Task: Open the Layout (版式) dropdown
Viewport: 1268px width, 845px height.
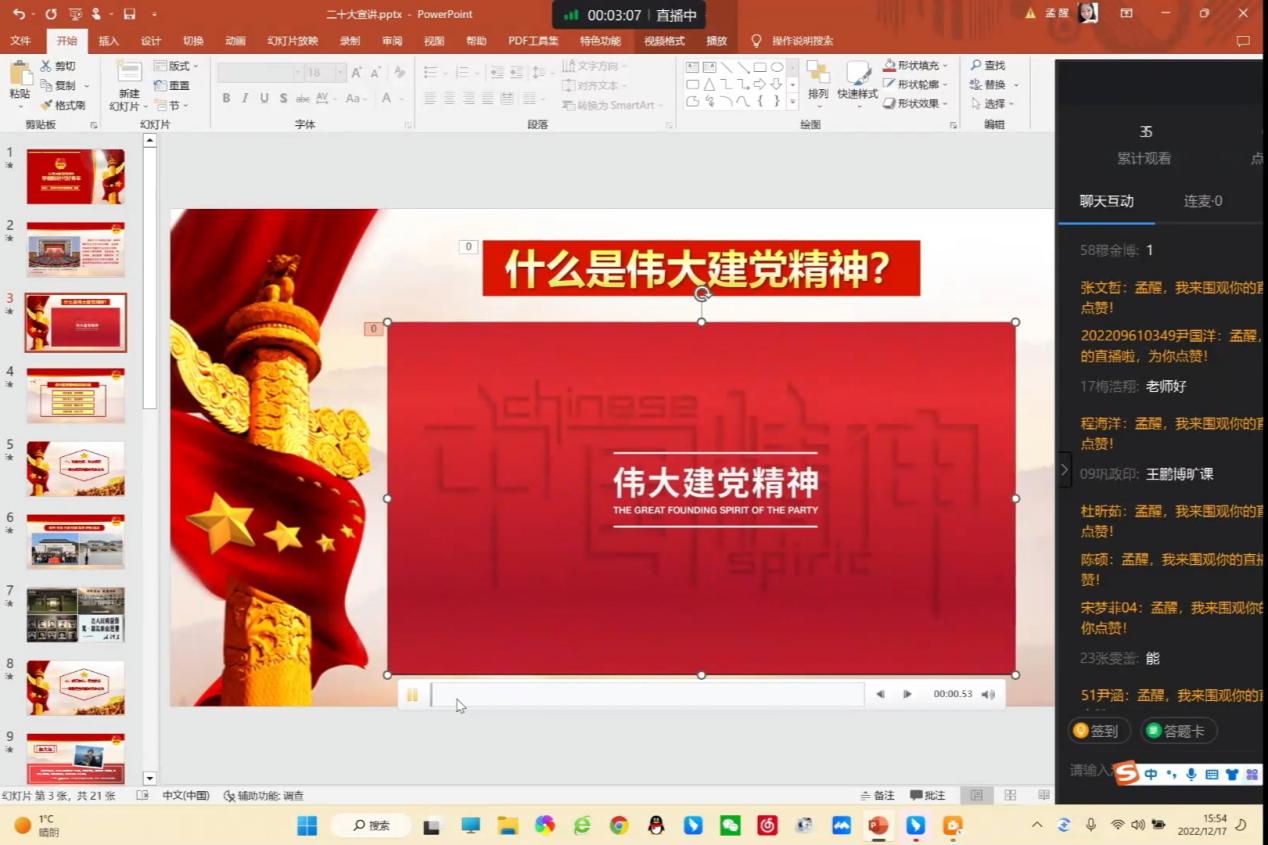Action: tap(178, 66)
